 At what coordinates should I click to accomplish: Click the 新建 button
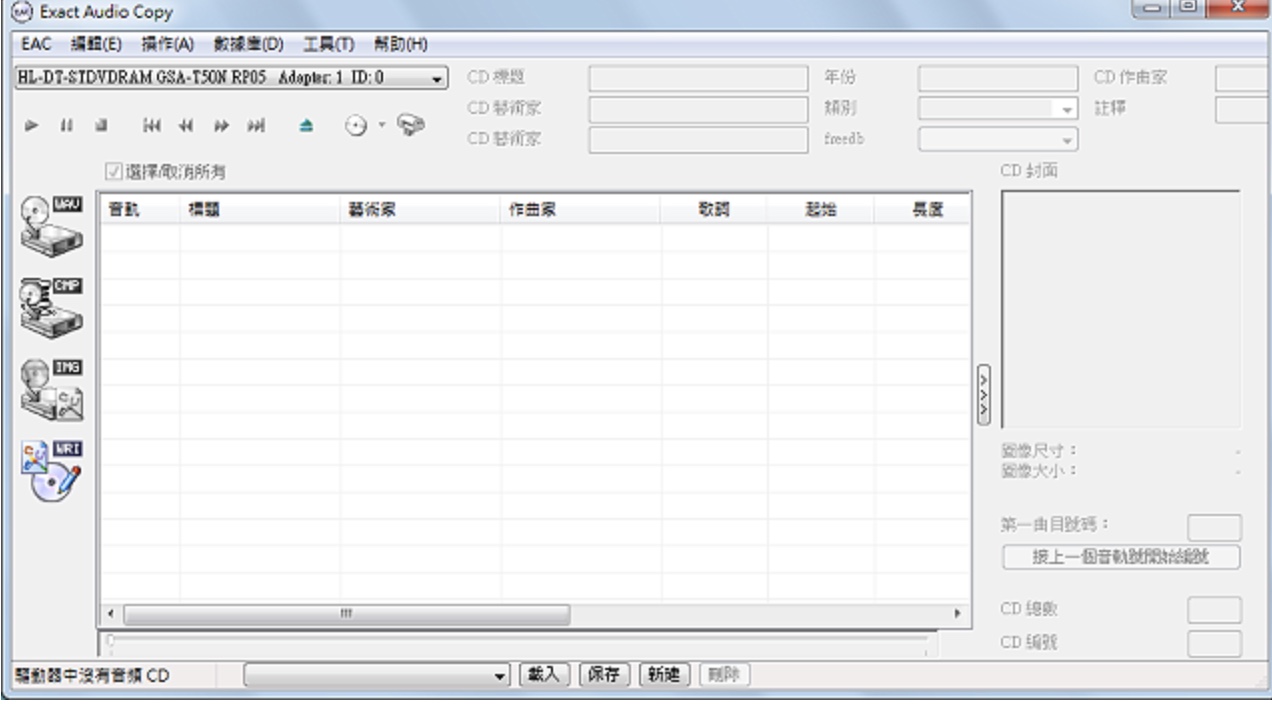click(664, 675)
